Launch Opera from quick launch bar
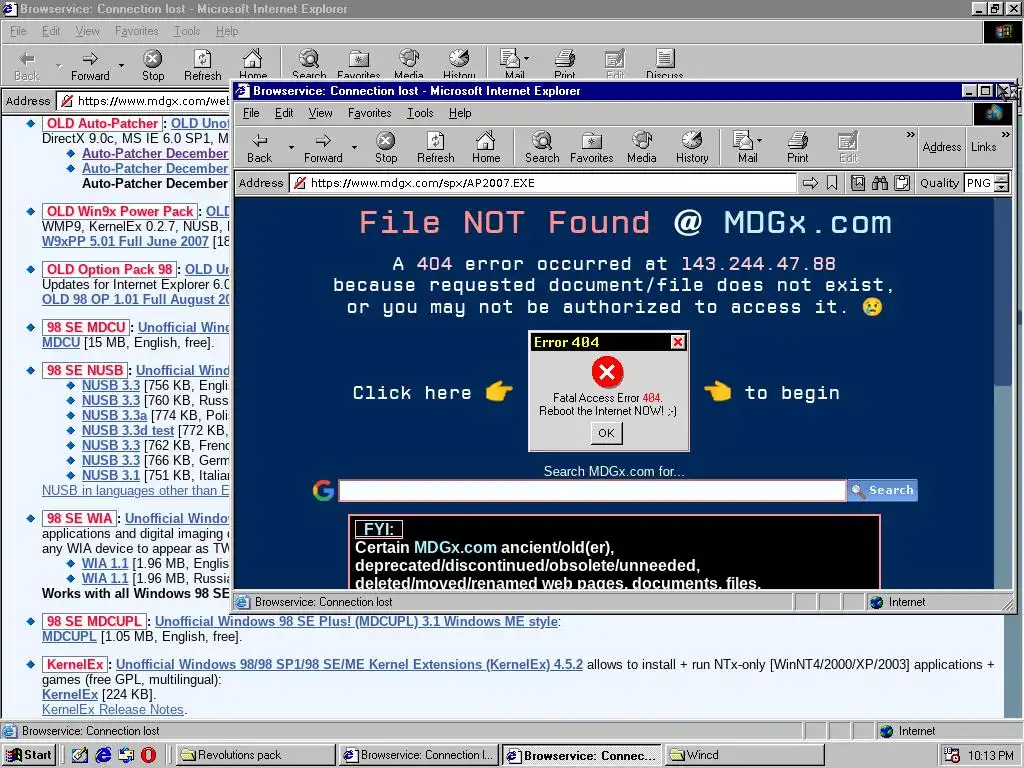Image resolution: width=1024 pixels, height=768 pixels. coord(149,755)
